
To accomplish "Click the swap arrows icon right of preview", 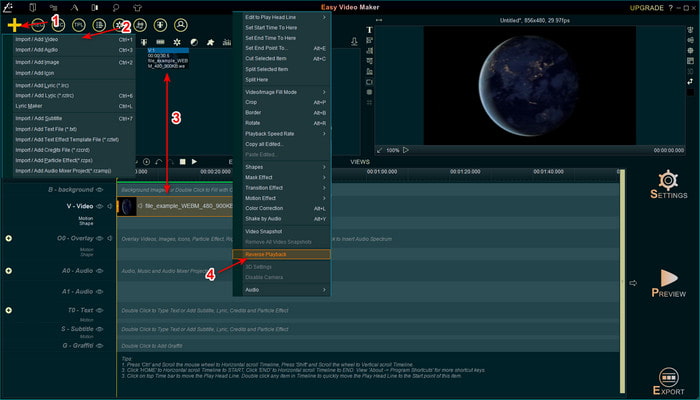I will [690, 82].
